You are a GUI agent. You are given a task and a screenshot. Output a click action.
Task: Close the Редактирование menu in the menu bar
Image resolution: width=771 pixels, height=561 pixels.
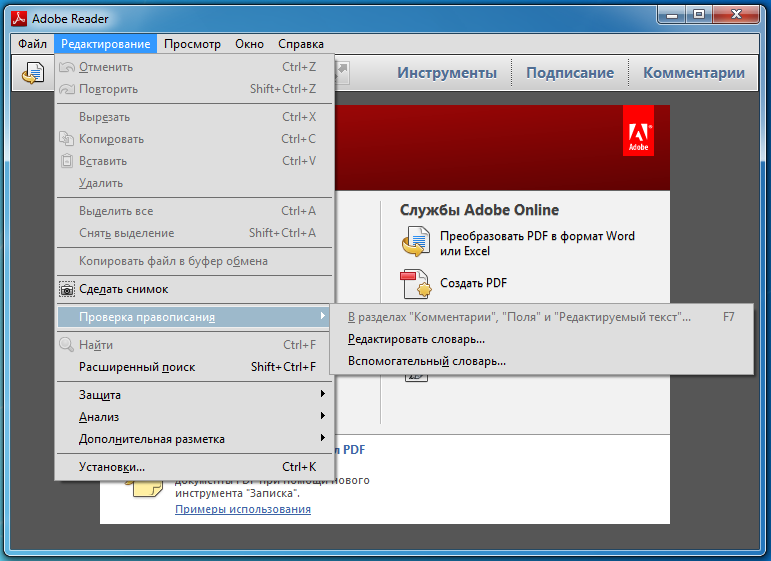[x=106, y=44]
